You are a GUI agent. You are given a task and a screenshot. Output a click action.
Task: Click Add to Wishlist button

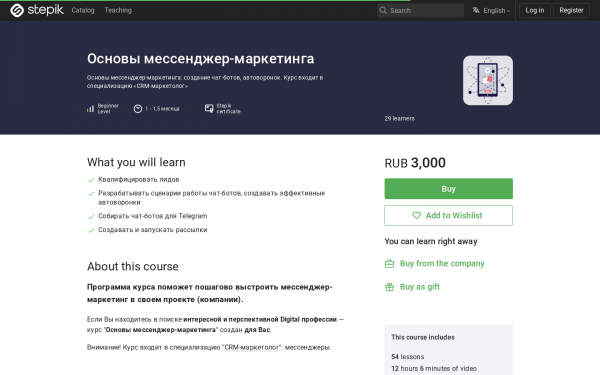(x=448, y=215)
